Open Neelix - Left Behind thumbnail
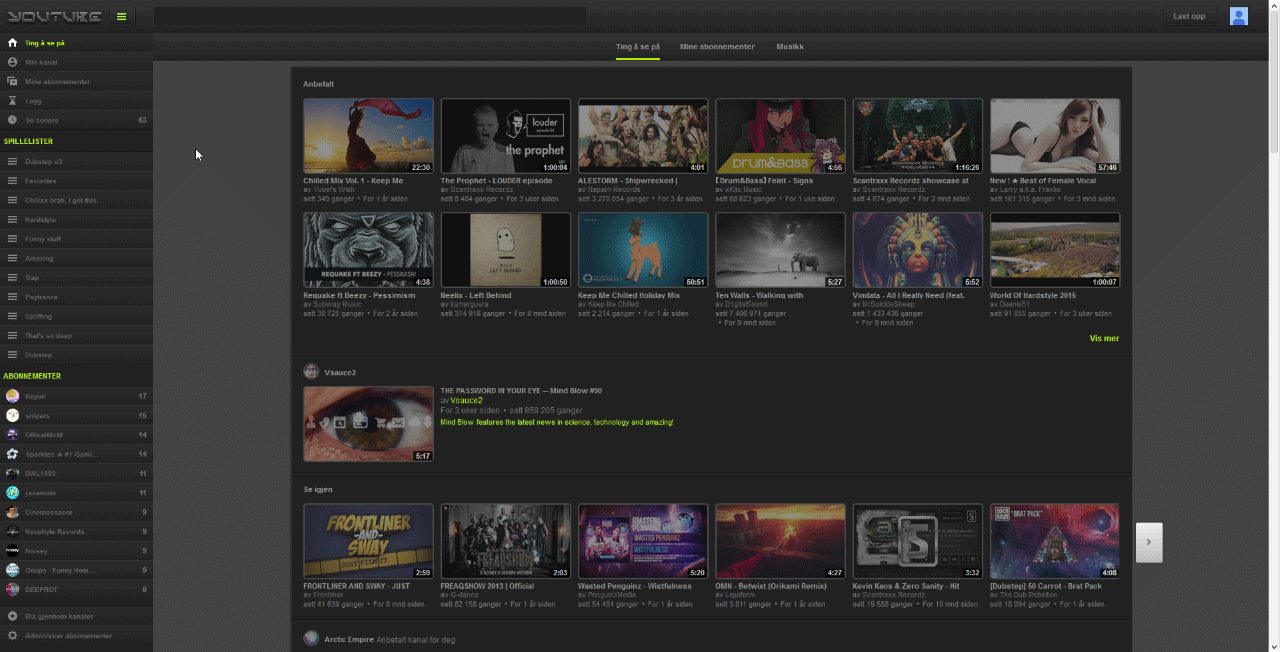1280x652 pixels. click(x=506, y=250)
